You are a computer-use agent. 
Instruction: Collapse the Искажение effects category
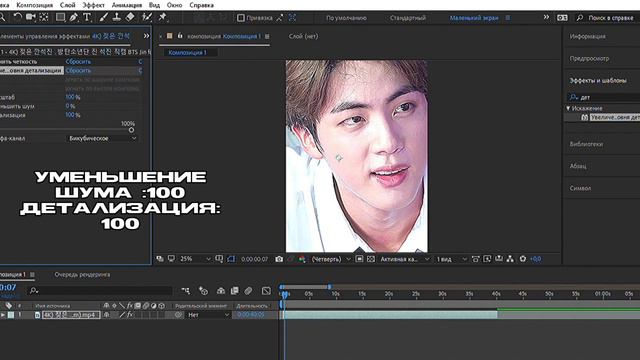[x=568, y=108]
